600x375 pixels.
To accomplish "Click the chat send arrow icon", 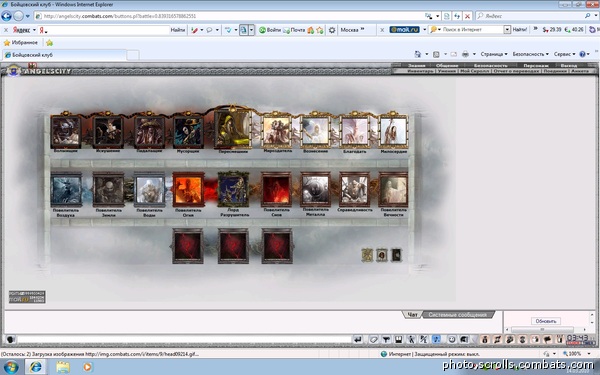I will coord(358,339).
